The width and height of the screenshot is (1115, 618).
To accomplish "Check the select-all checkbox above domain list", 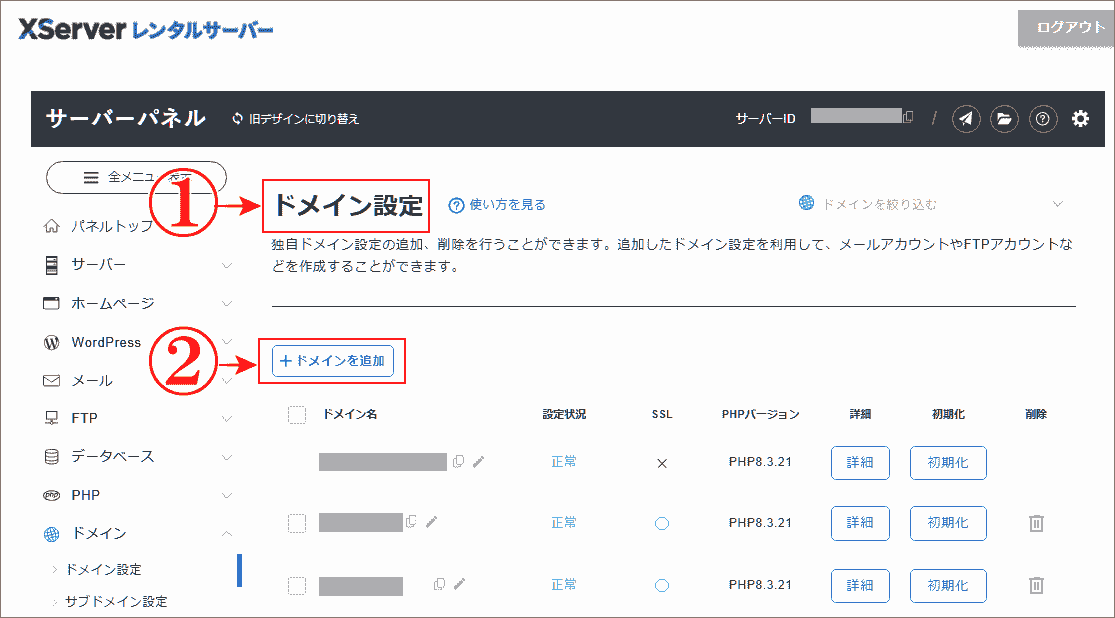I will [x=296, y=413].
